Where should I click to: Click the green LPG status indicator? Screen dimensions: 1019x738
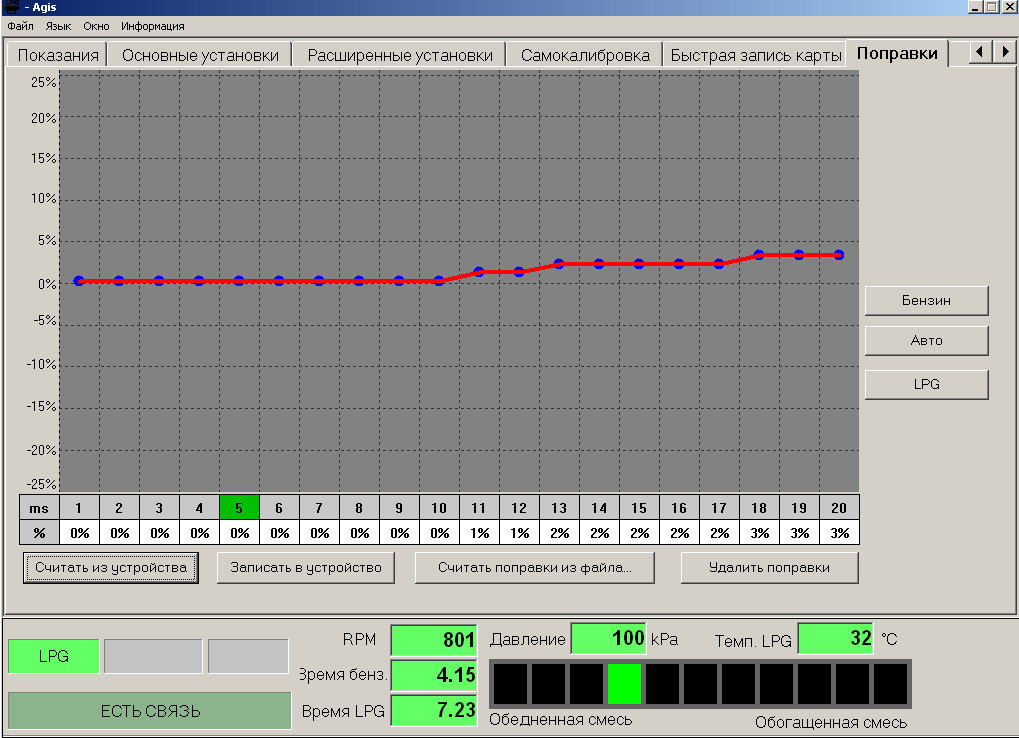53,656
